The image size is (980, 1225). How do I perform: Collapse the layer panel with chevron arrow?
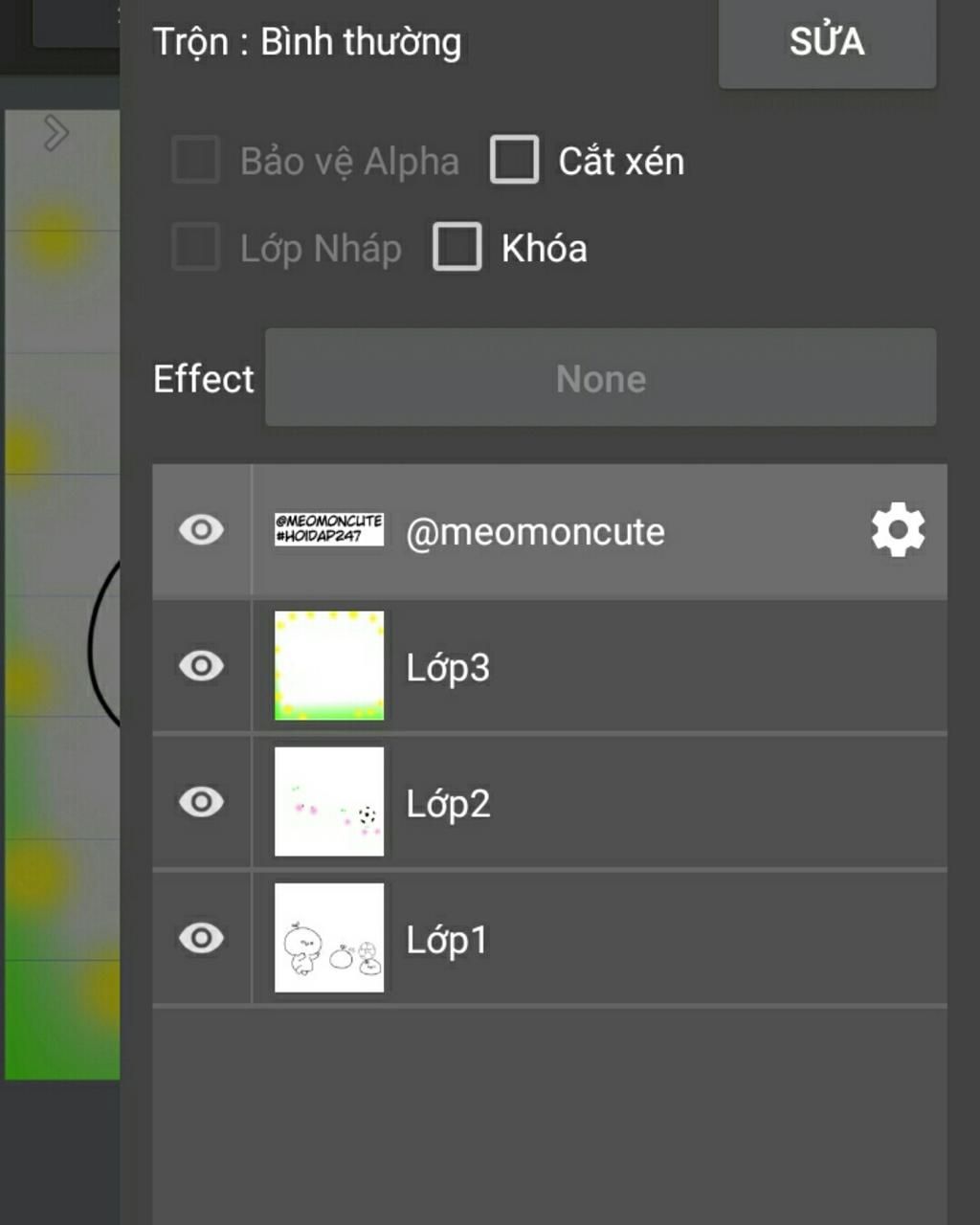(x=56, y=134)
